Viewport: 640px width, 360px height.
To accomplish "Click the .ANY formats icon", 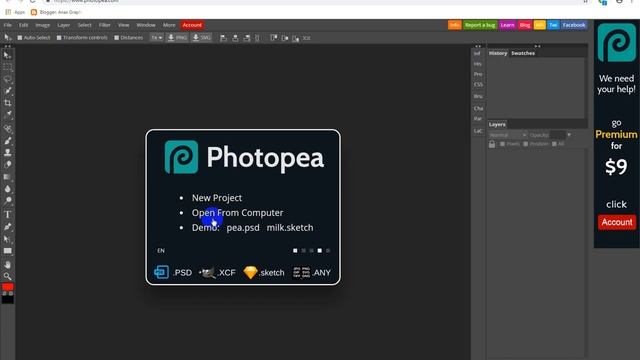I will [302, 272].
